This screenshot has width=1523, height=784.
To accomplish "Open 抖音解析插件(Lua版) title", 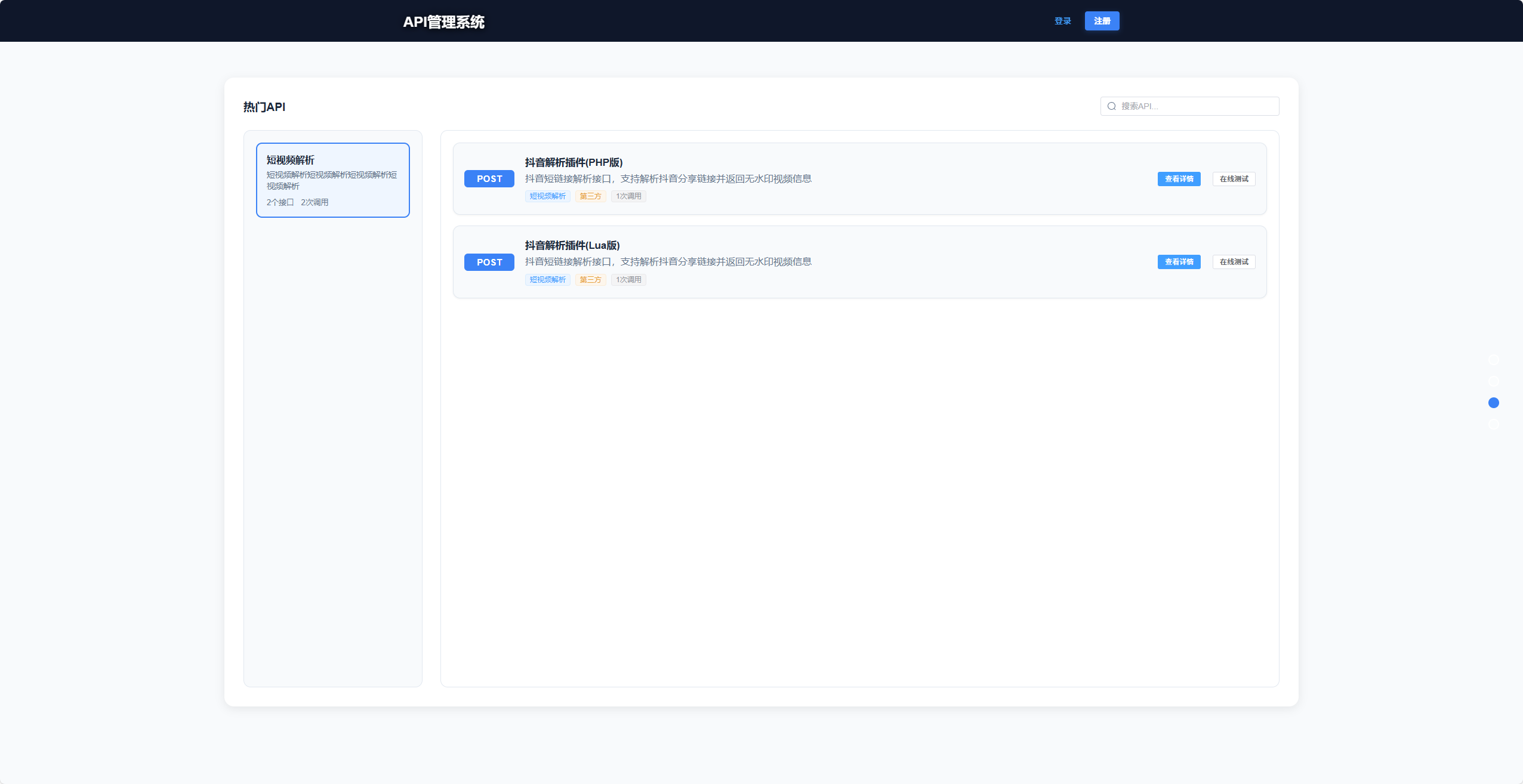I will (572, 245).
